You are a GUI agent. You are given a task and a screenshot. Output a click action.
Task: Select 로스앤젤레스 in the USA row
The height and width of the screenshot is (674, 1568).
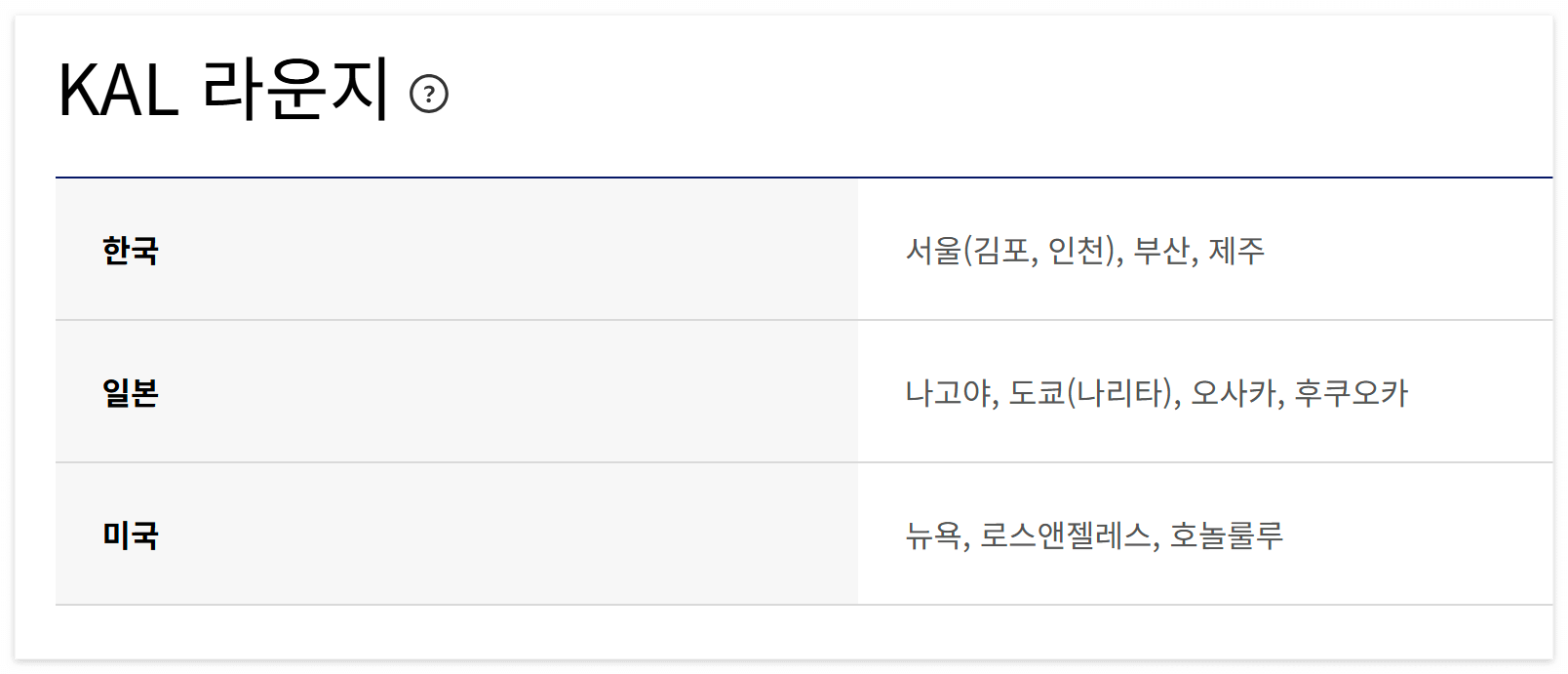(1068, 535)
